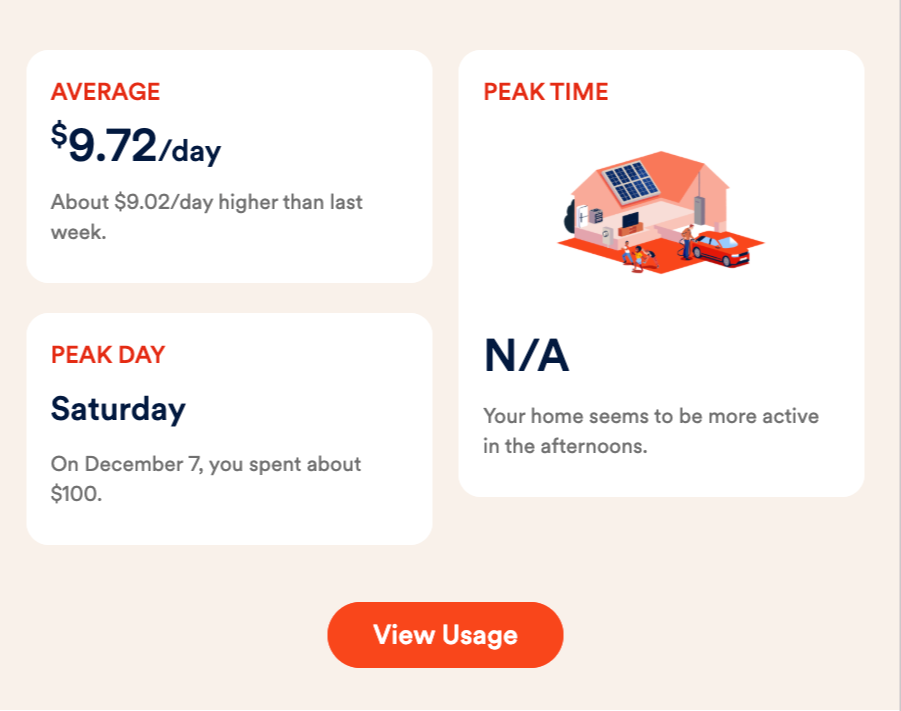The image size is (901, 711).
Task: Click the View Usage button
Action: pos(445,635)
